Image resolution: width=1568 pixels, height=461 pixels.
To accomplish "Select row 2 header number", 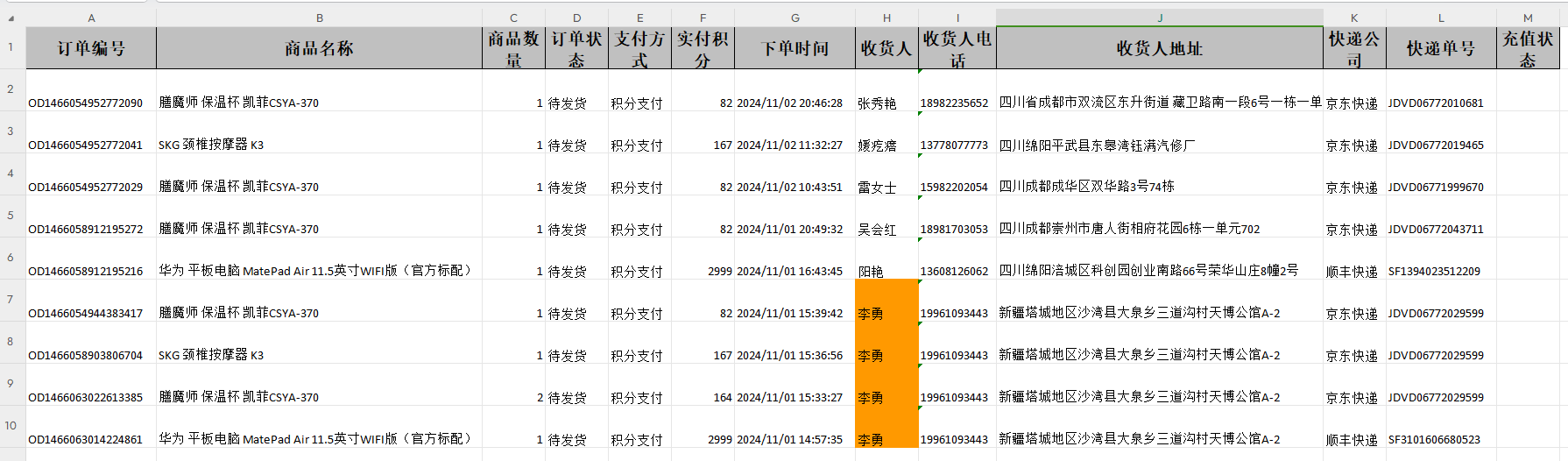I will (x=11, y=89).
